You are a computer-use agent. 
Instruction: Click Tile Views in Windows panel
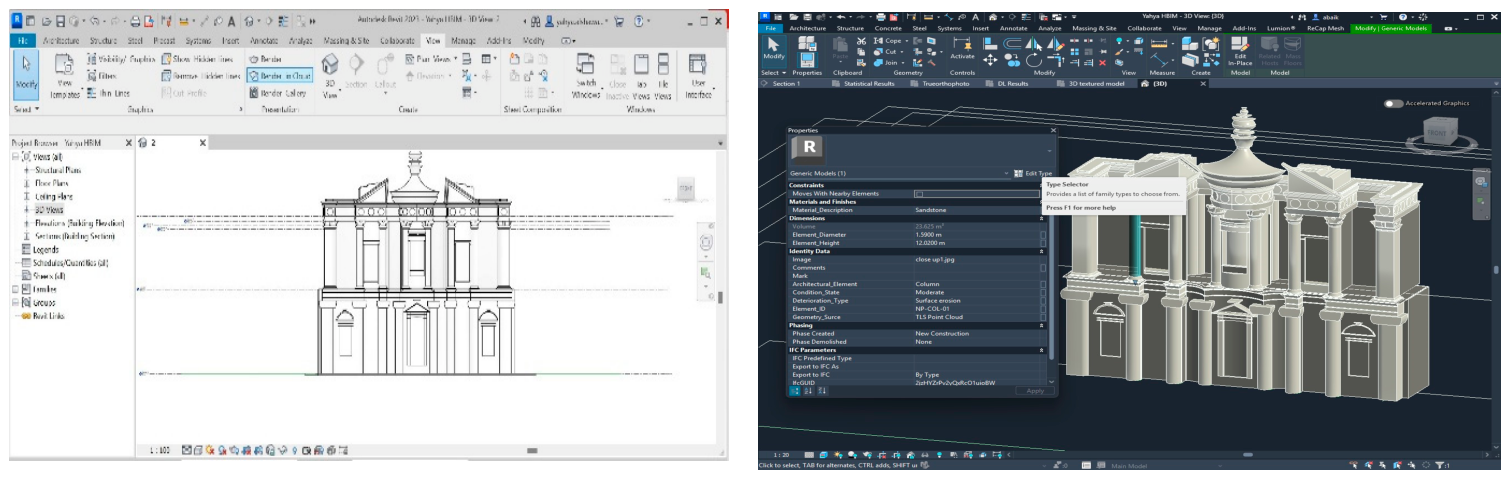tap(663, 74)
